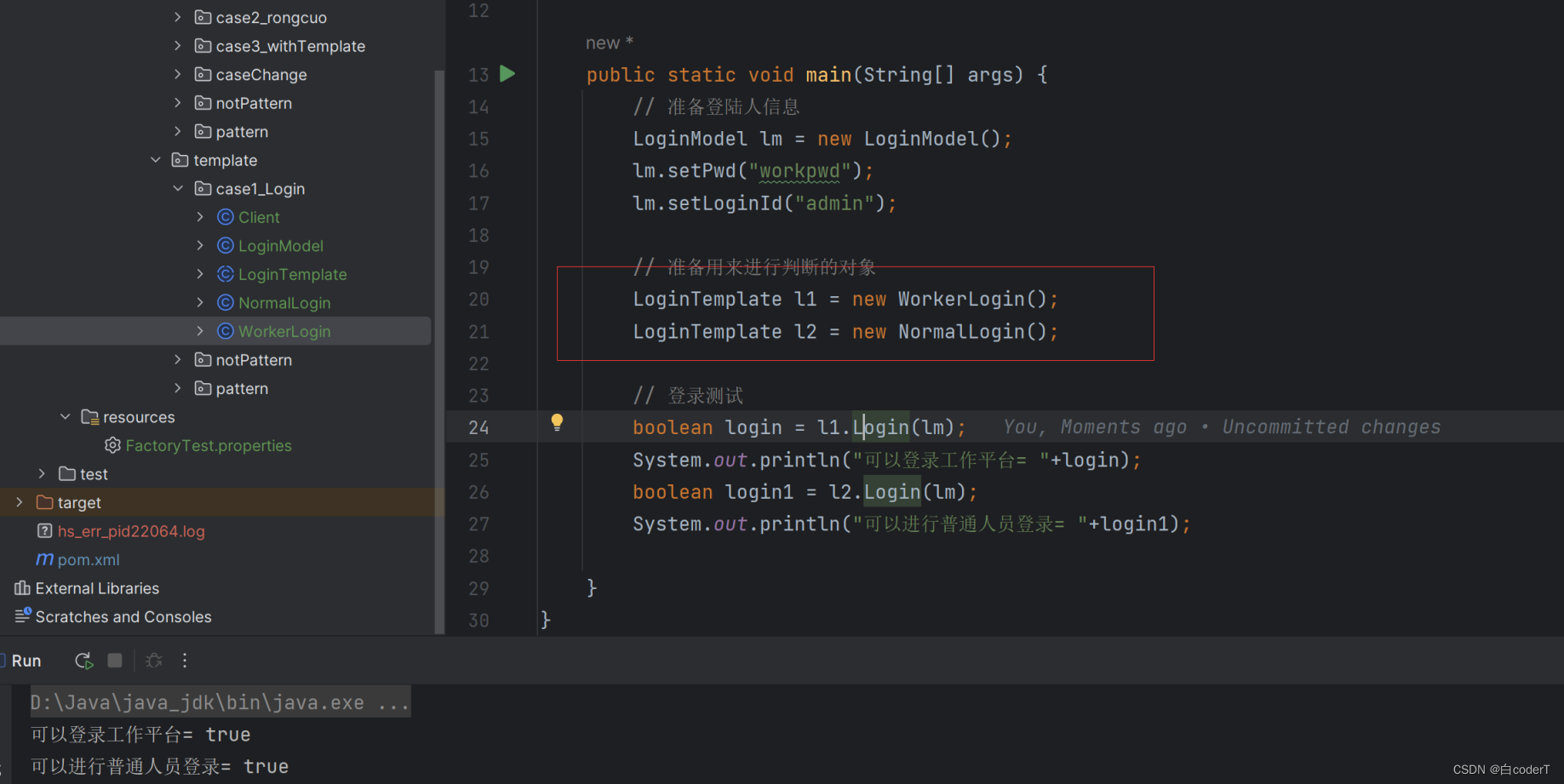This screenshot has height=784, width=1564.
Task: Expand the target folder
Action: click(x=19, y=502)
